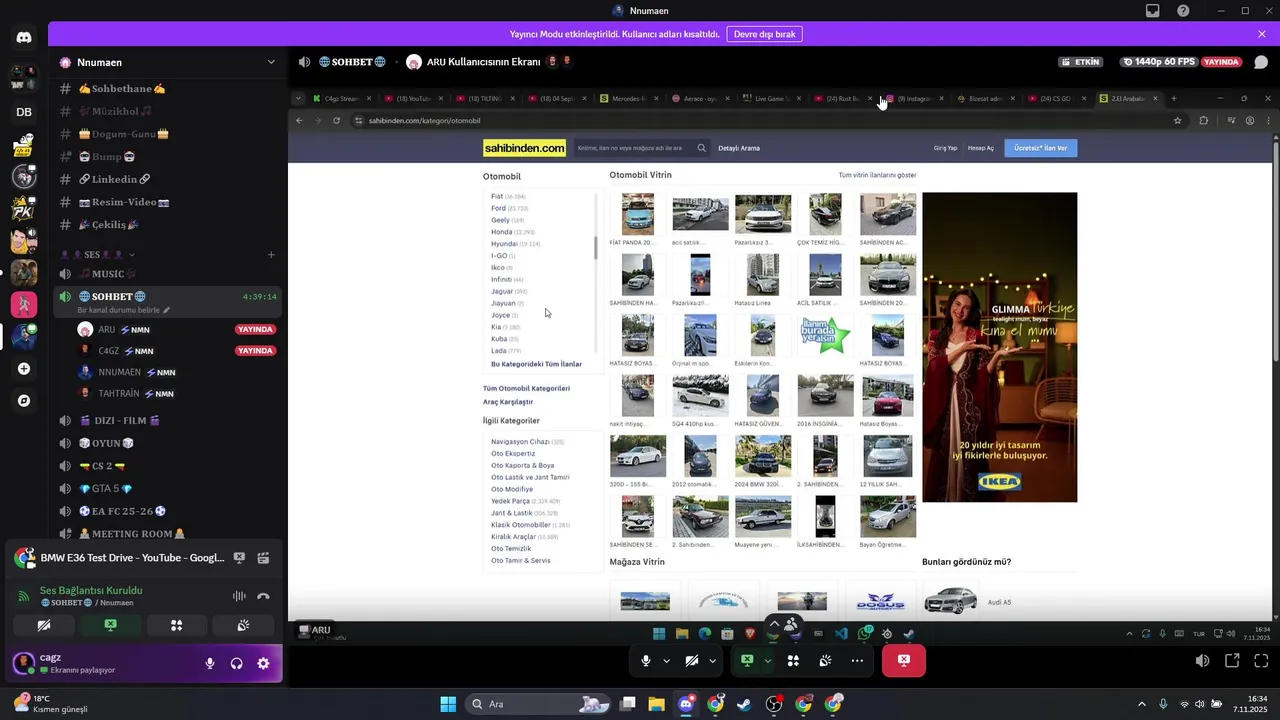Dismiss the streamer mode banner
Screen dimensions: 1280x720
pos(1262,34)
